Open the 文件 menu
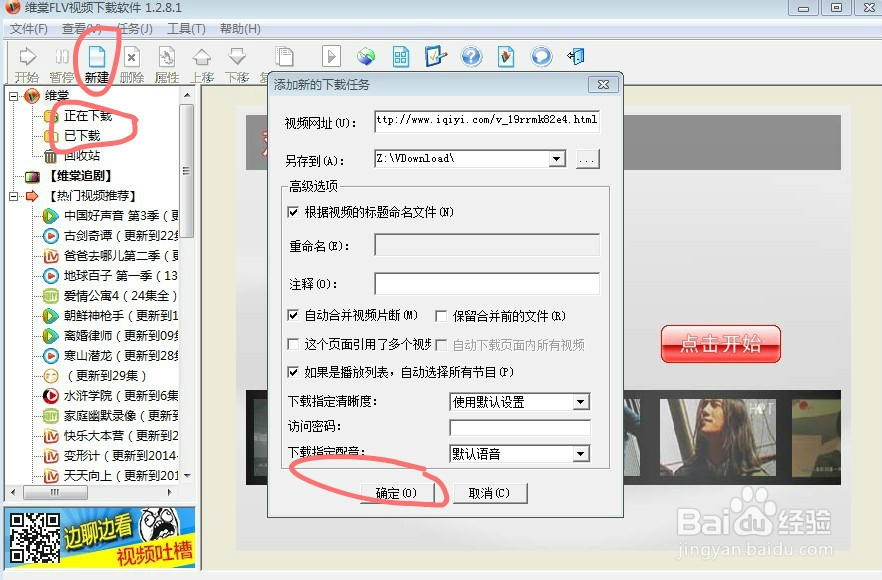The height and width of the screenshot is (580, 882). (26, 29)
